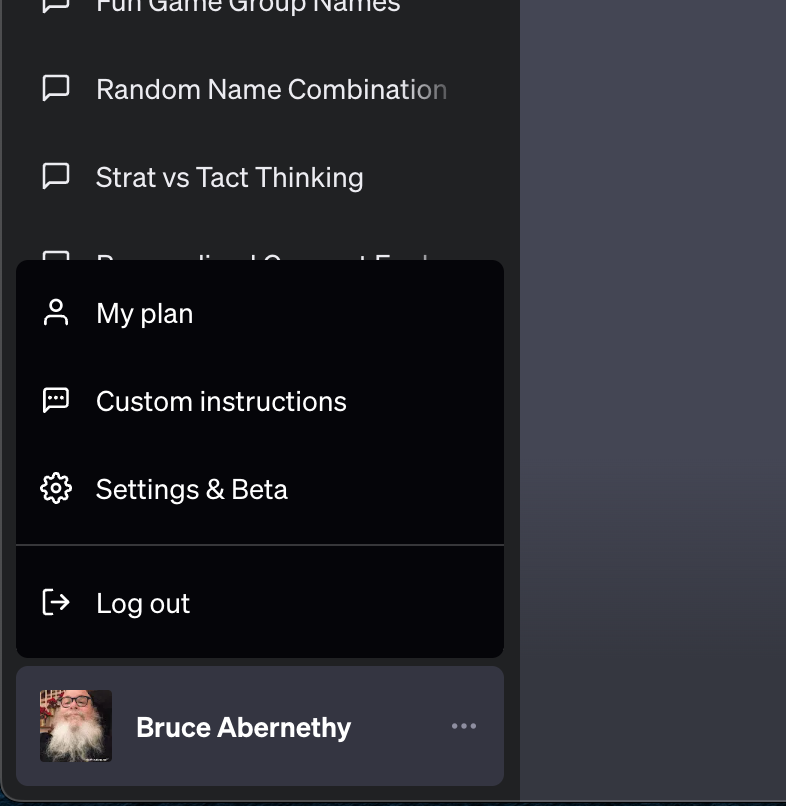The width and height of the screenshot is (786, 806).
Task: Select Custom instructions from the menu
Action: coord(221,401)
